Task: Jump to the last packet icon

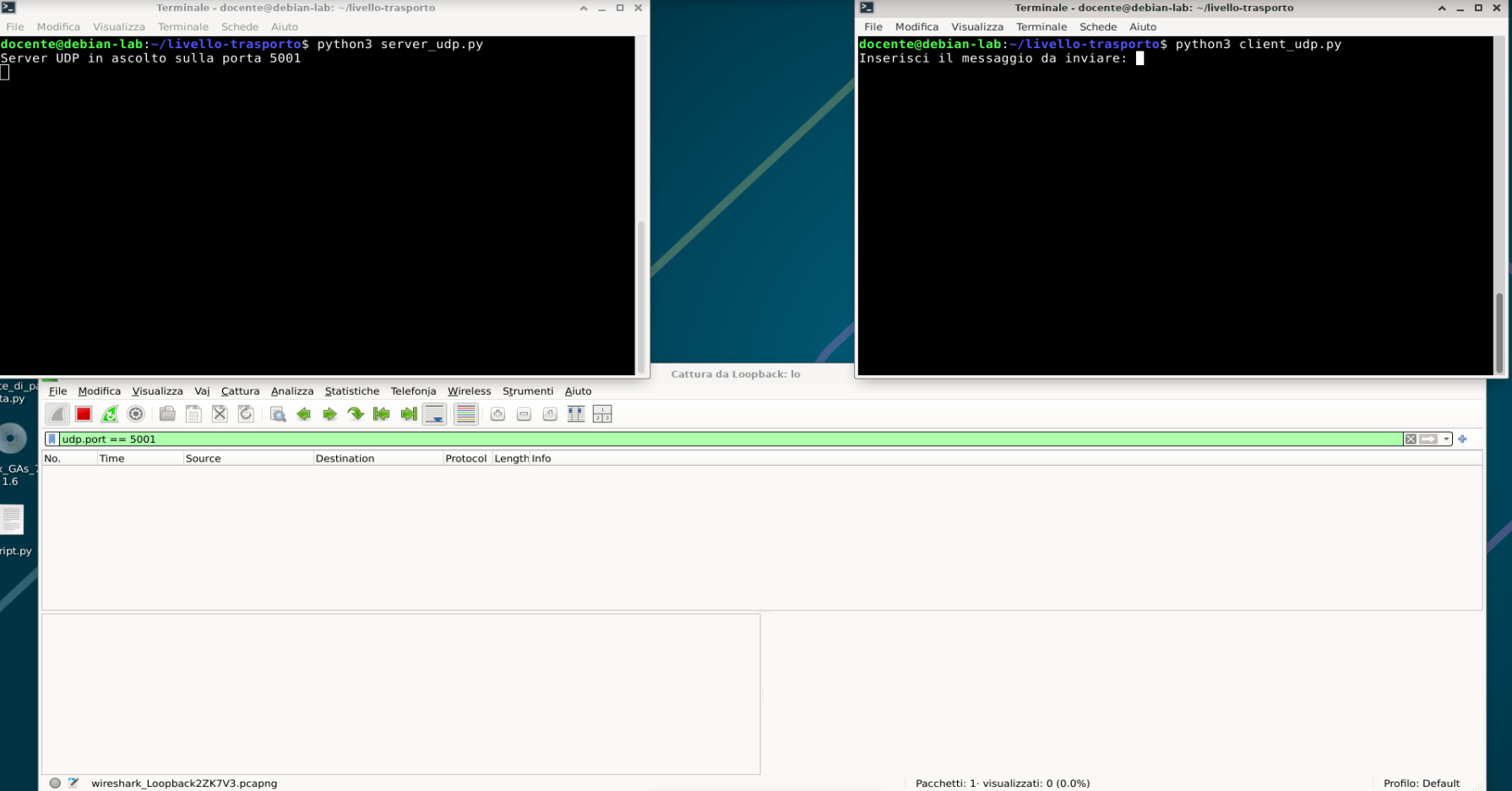Action: pos(409,414)
